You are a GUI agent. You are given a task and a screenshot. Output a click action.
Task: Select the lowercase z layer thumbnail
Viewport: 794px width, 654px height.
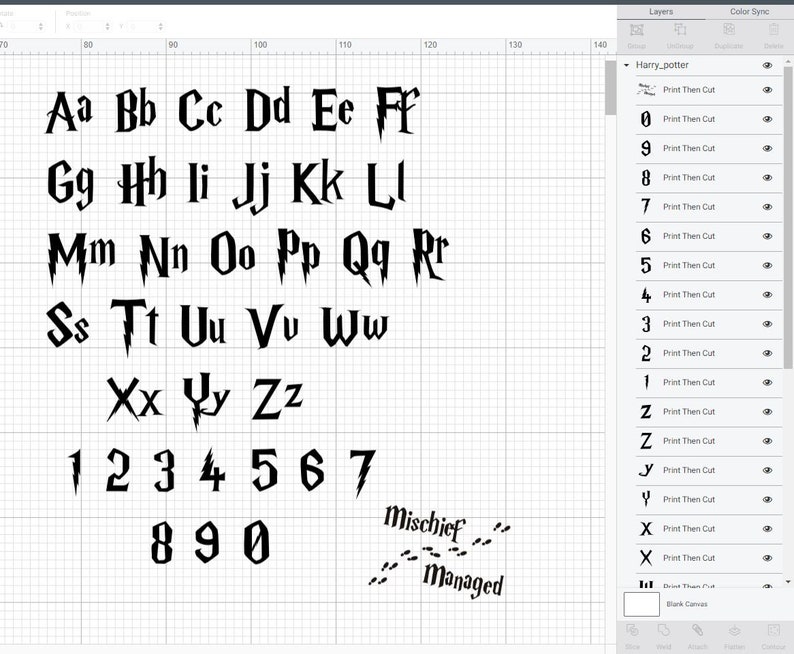[646, 412]
